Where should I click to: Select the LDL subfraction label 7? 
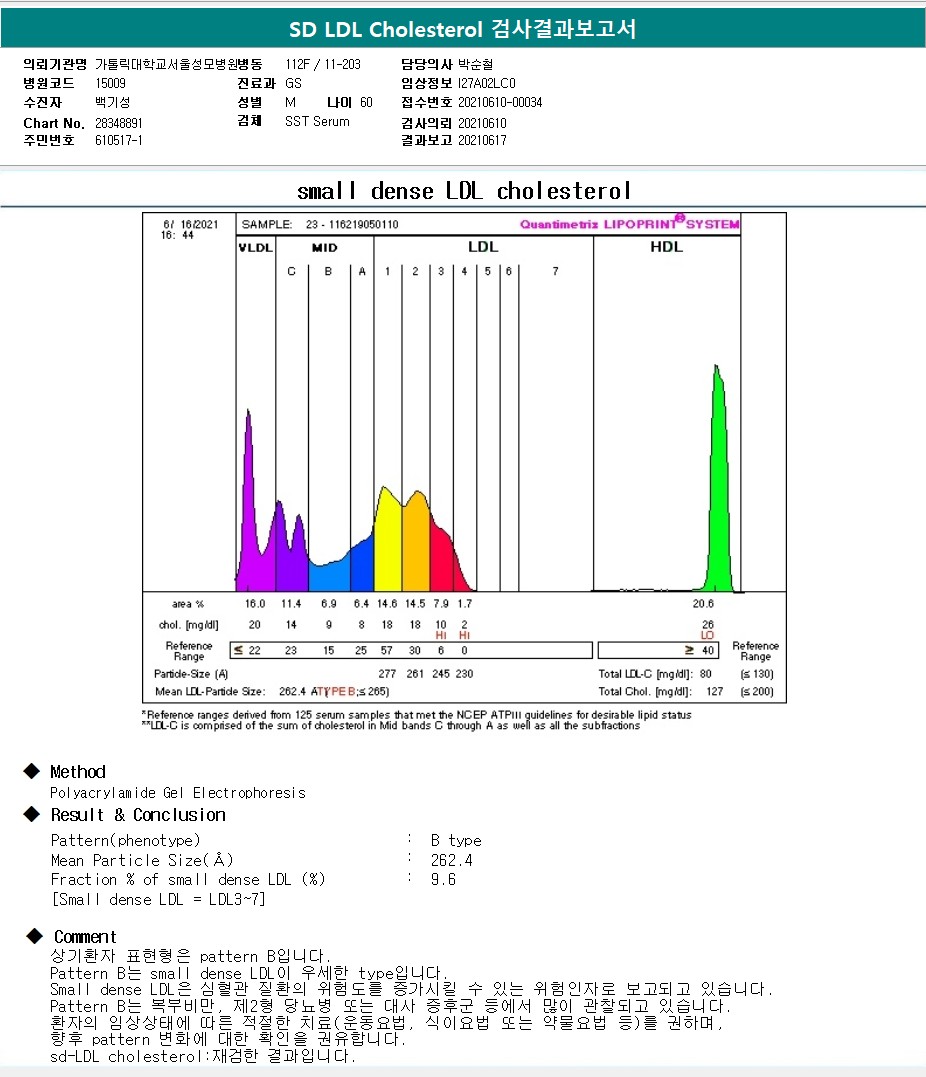coord(555,271)
